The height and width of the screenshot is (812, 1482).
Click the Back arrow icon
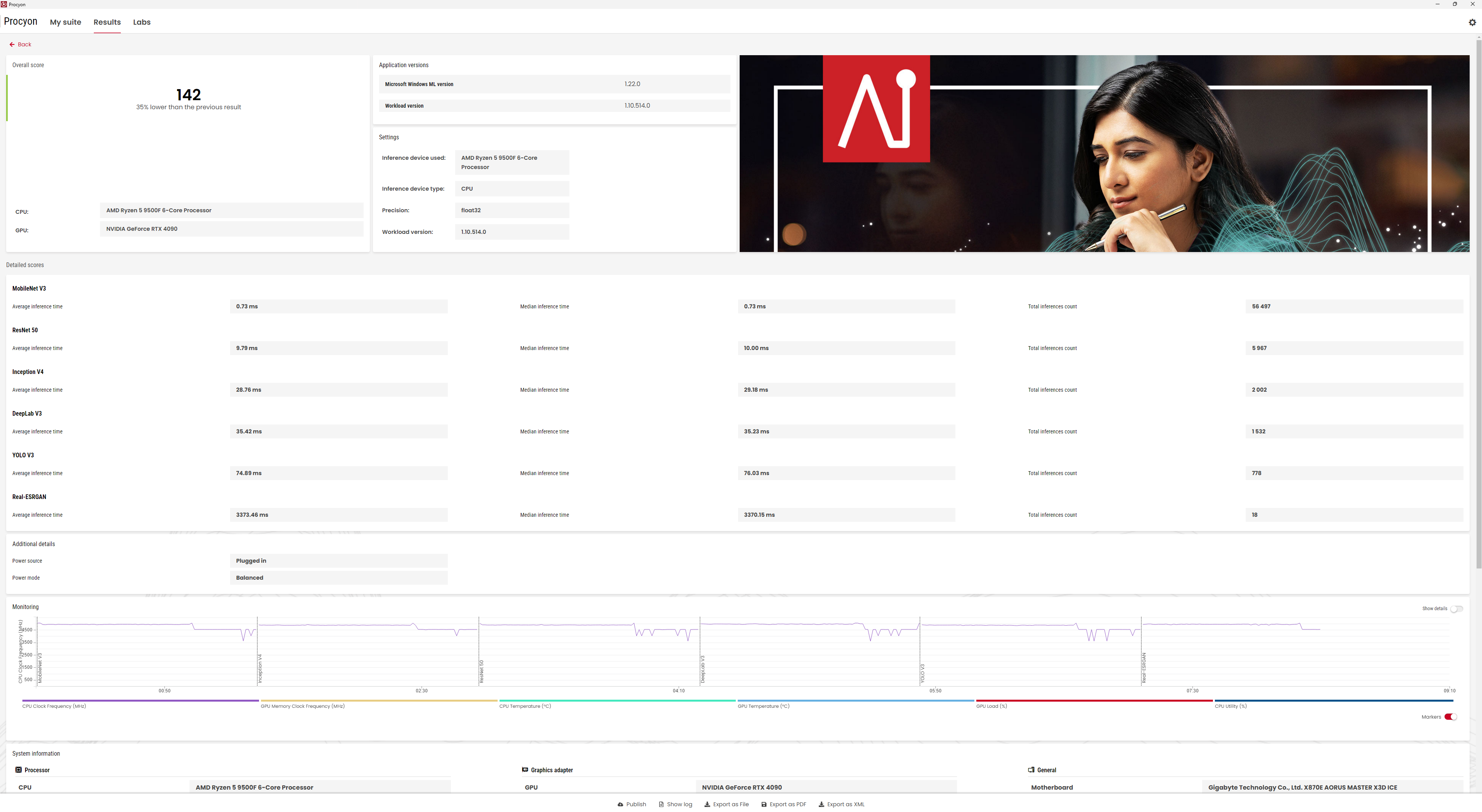(12, 44)
